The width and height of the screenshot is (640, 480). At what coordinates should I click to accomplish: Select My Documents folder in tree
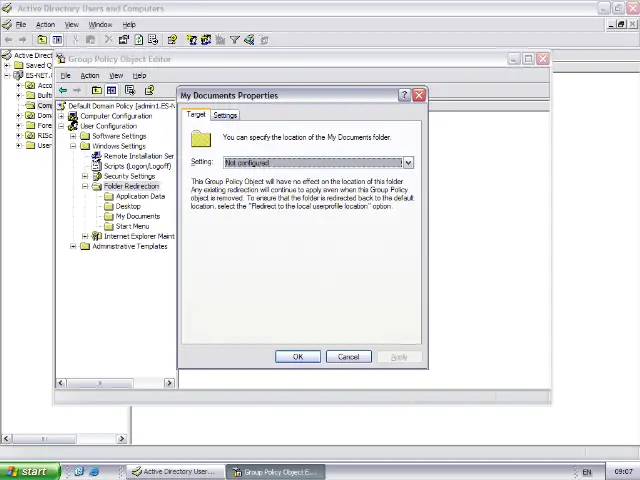(138, 216)
